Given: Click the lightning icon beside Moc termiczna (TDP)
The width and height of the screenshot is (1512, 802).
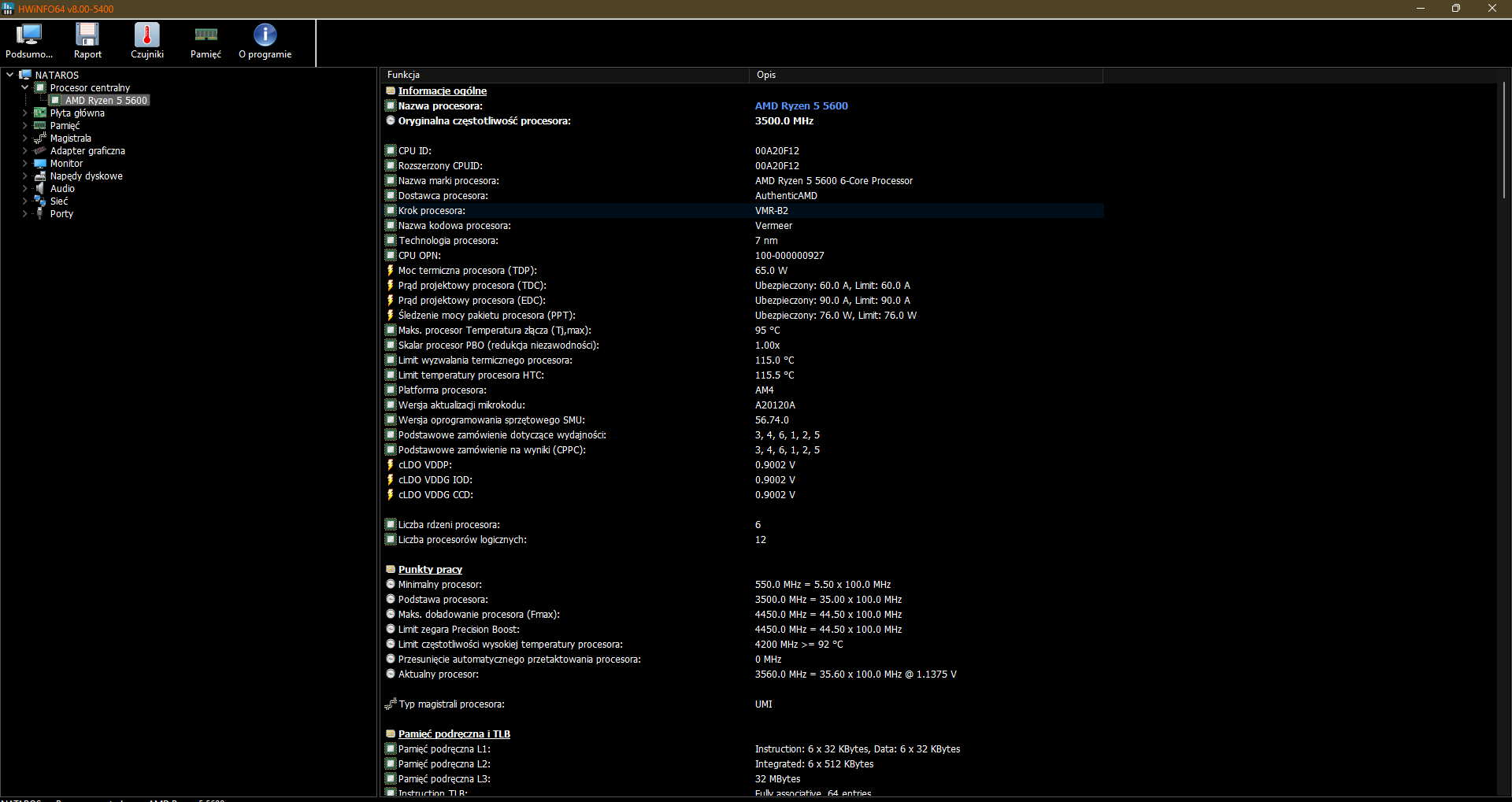Looking at the screenshot, I should click(x=391, y=270).
